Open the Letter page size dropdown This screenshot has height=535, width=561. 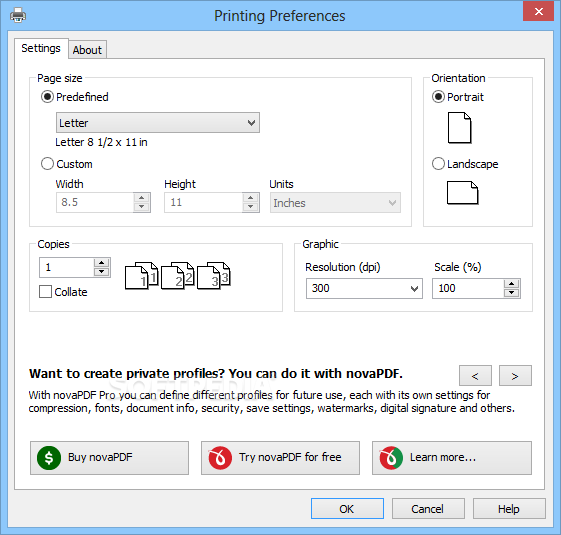coord(158,123)
